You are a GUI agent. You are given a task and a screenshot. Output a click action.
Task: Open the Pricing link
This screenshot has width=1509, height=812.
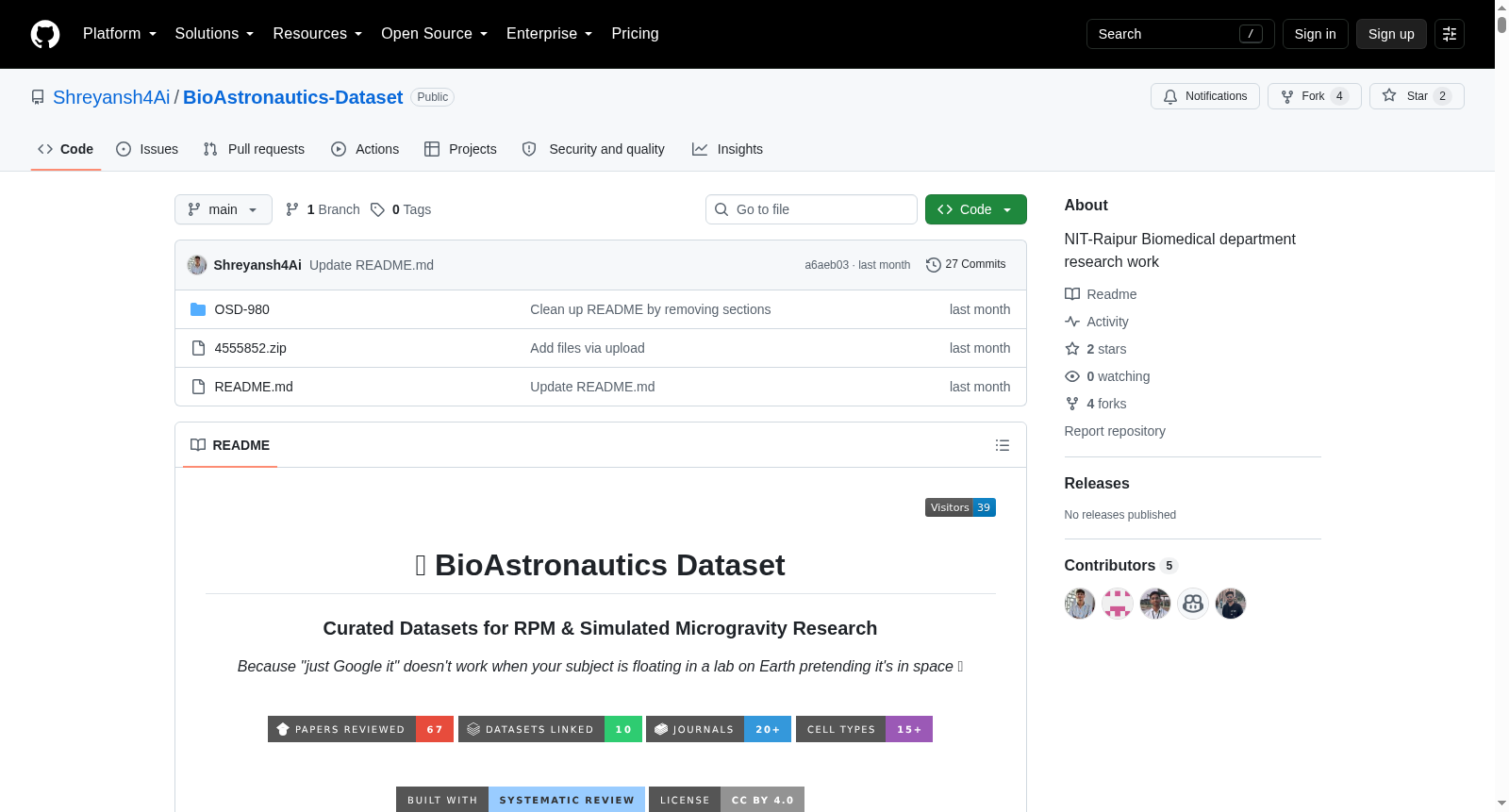(x=635, y=34)
